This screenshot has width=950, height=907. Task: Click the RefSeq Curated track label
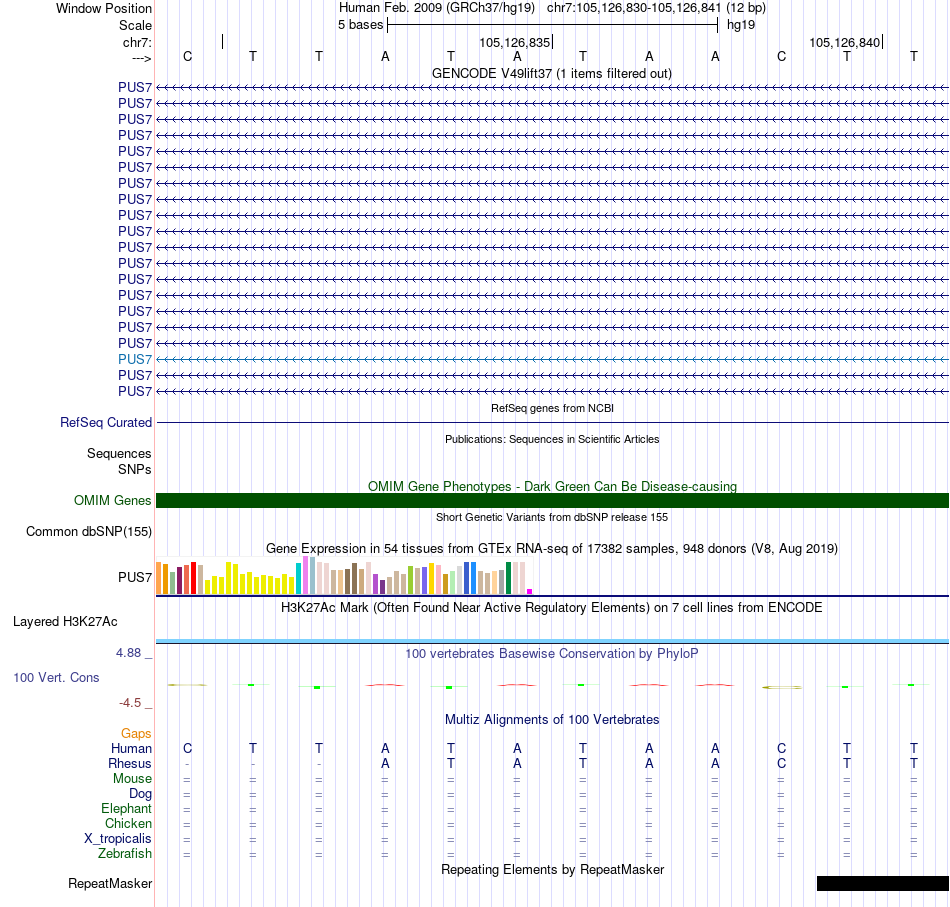[x=105, y=422]
